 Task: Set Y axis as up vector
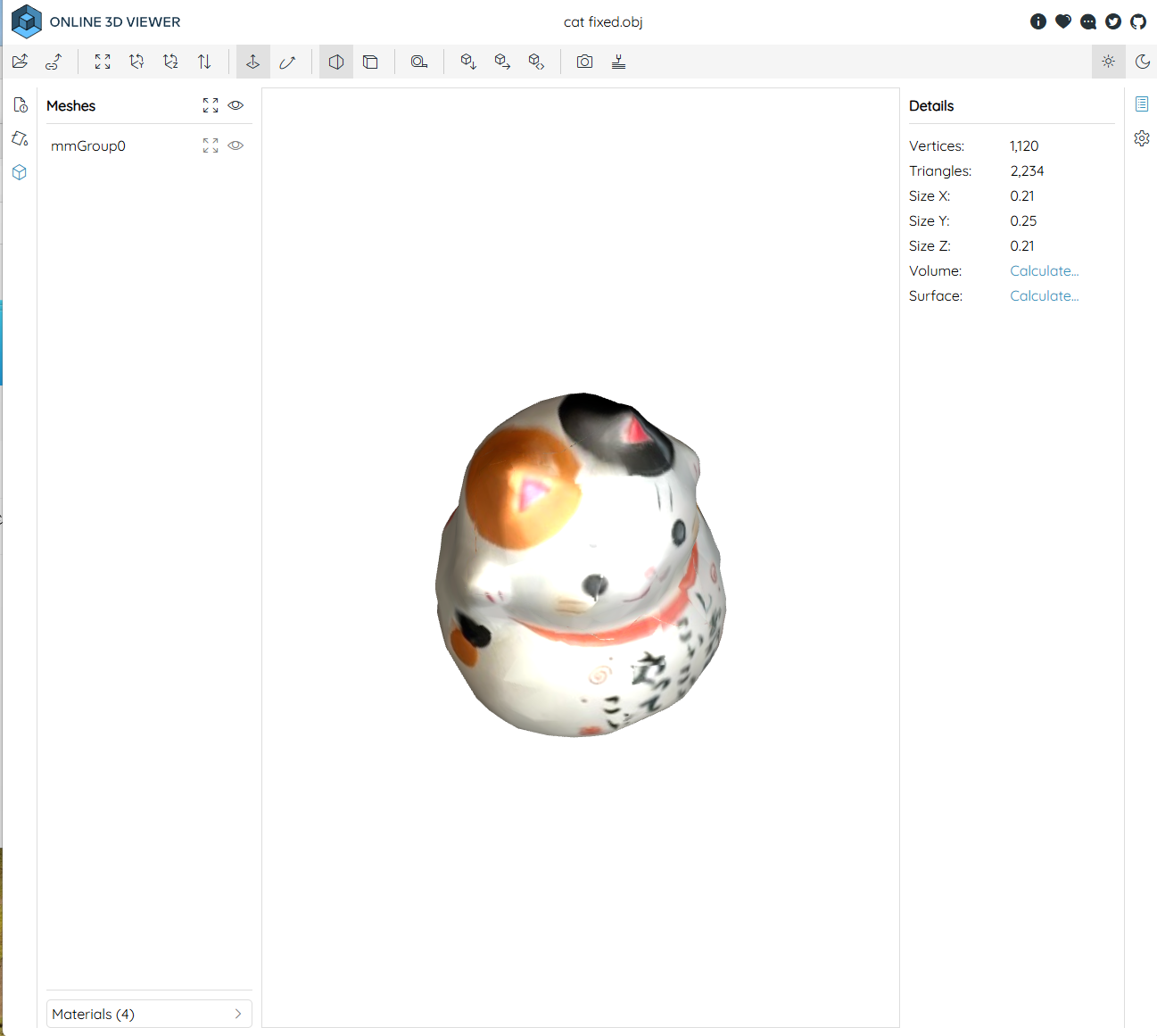[136, 62]
